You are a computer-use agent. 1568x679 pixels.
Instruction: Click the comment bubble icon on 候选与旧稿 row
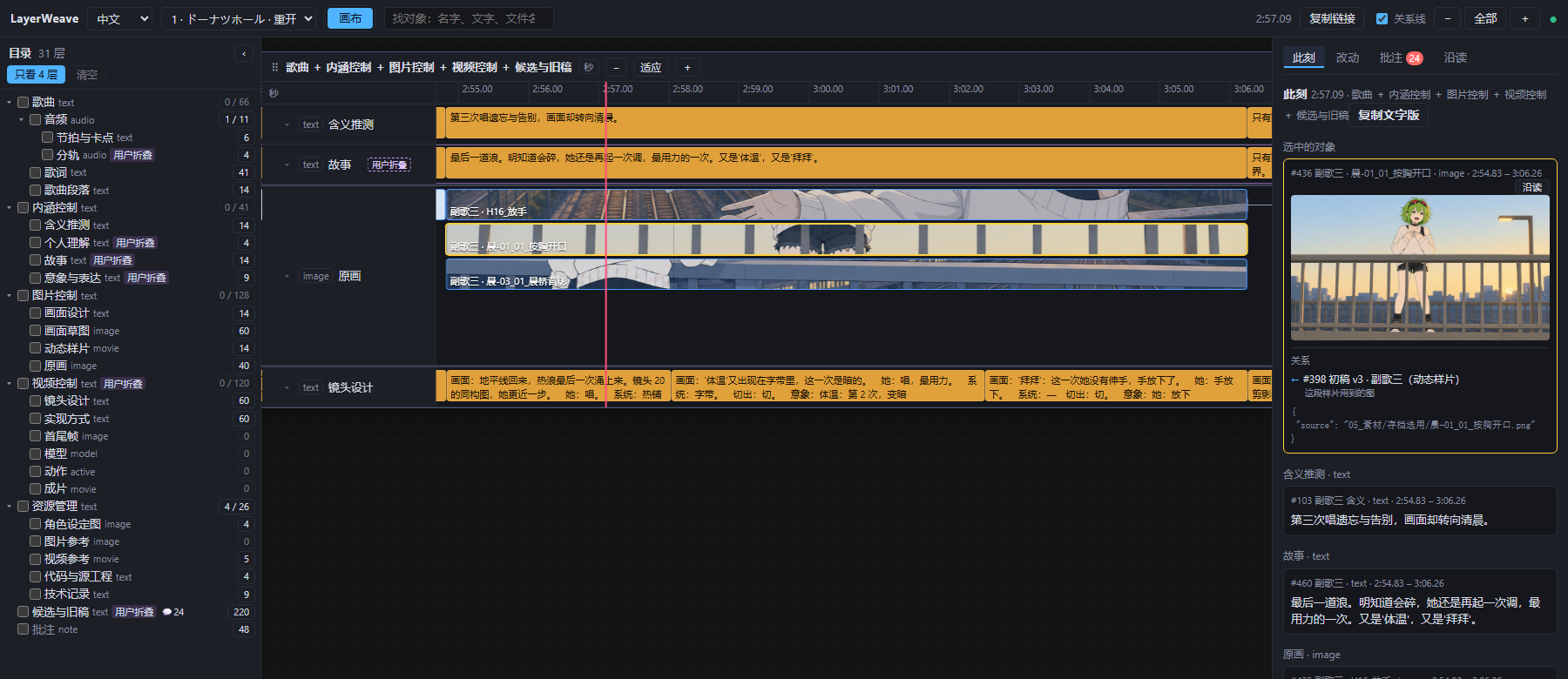(x=167, y=612)
